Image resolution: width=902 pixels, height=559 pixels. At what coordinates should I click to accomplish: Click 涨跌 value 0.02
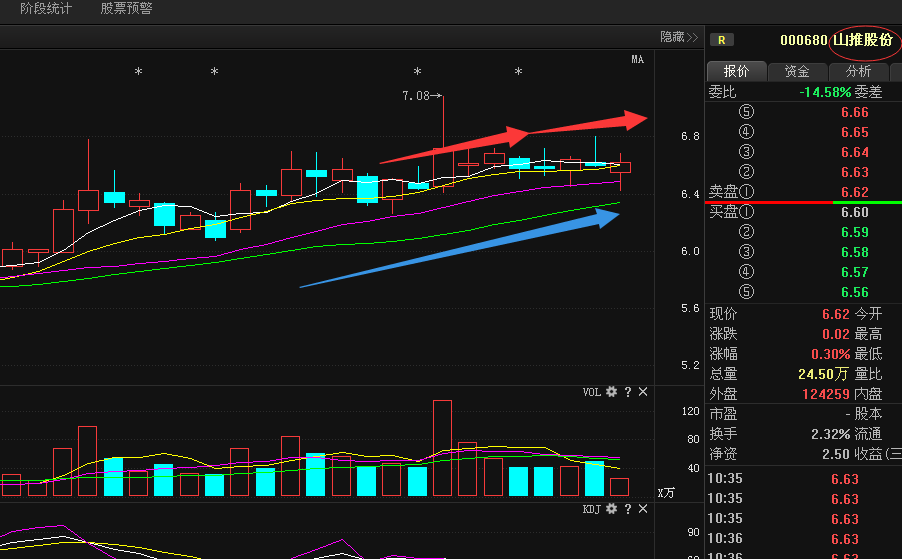[x=836, y=334]
